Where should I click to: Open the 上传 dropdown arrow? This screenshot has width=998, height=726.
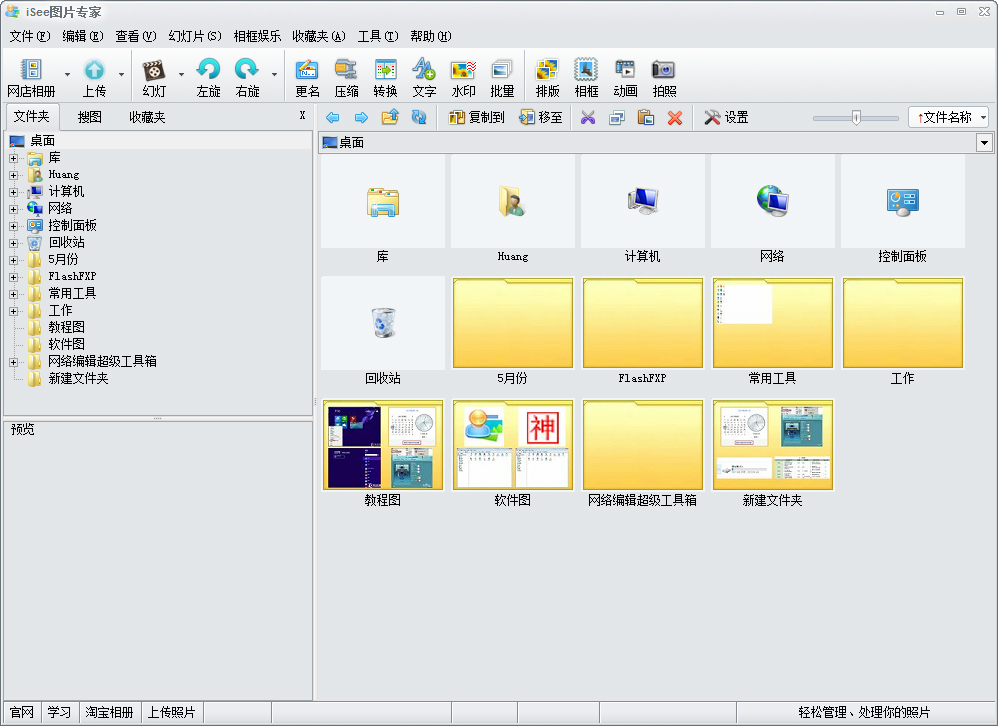[x=121, y=74]
